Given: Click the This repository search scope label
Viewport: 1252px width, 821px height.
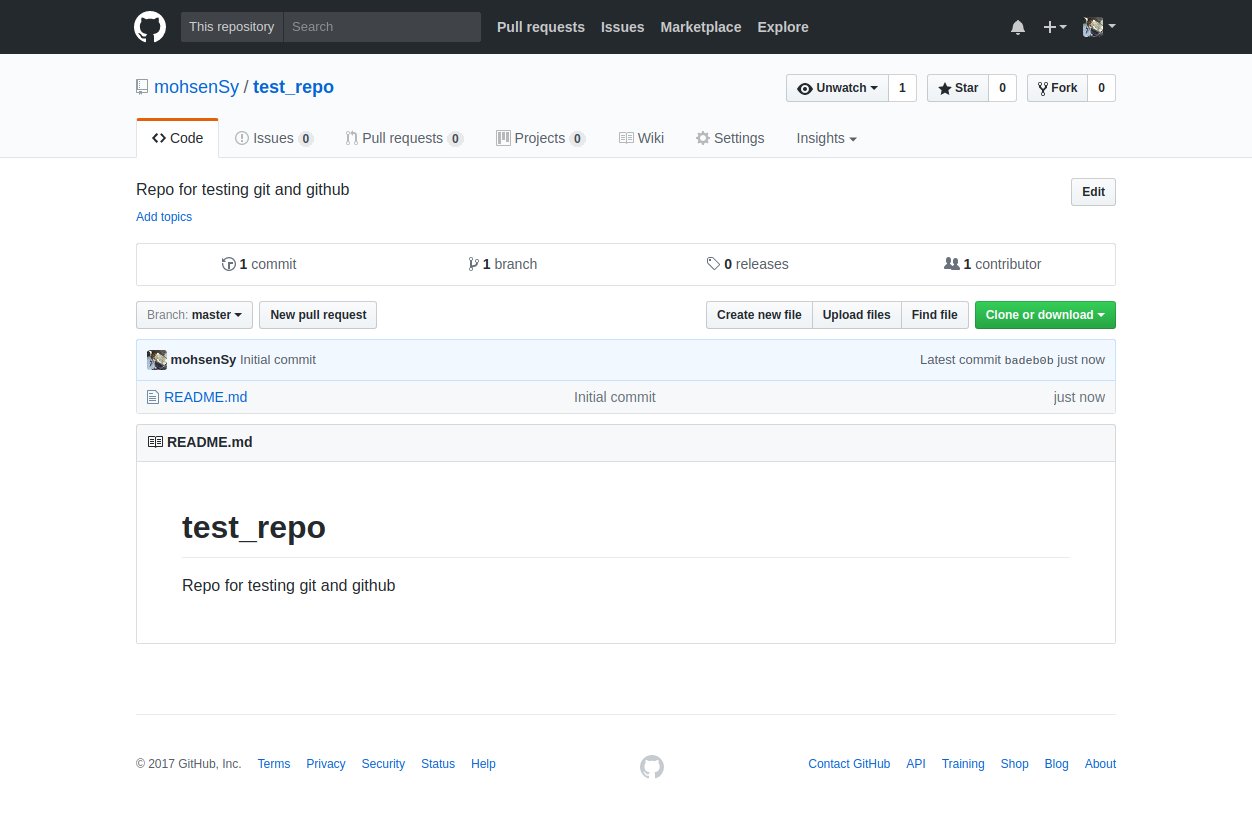Looking at the screenshot, I should (232, 27).
